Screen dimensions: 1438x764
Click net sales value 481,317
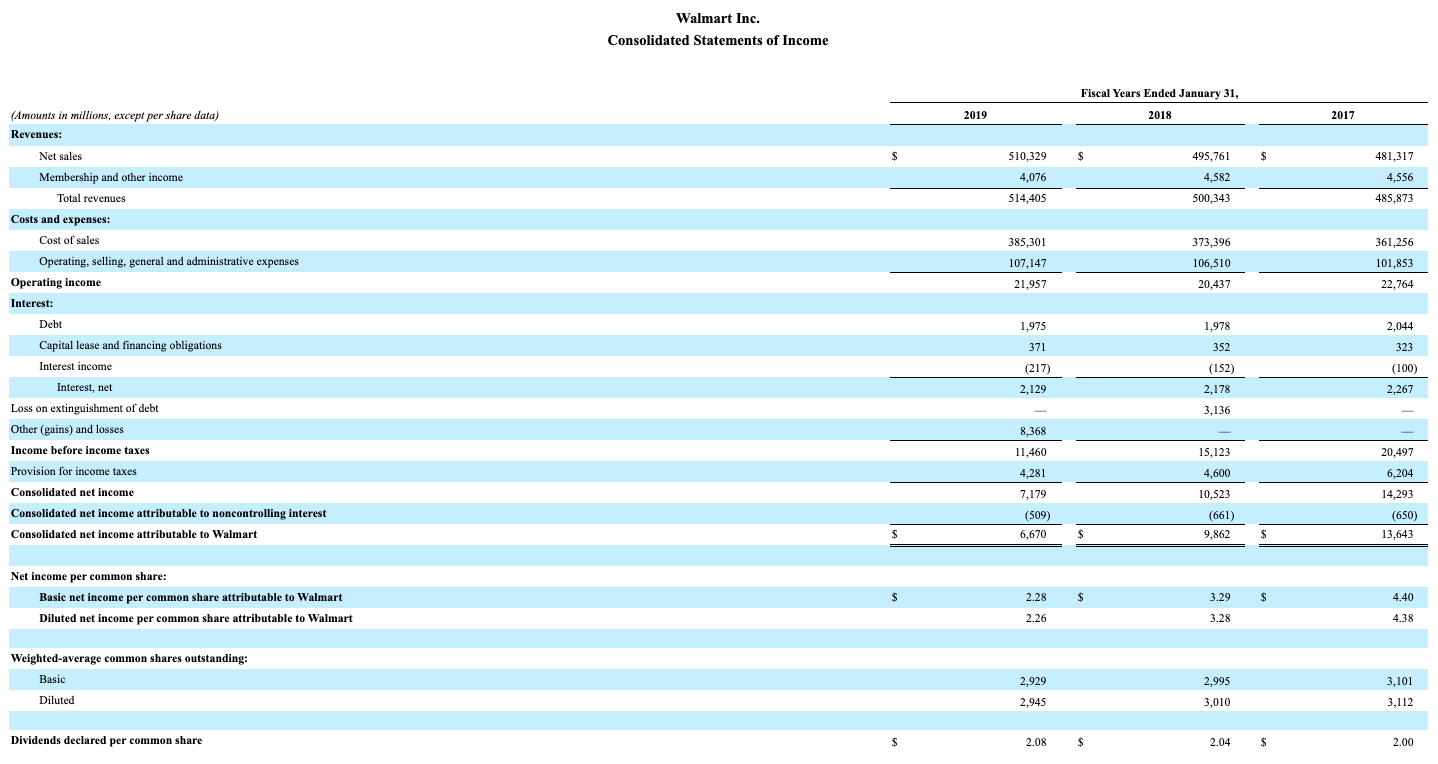(1394, 156)
